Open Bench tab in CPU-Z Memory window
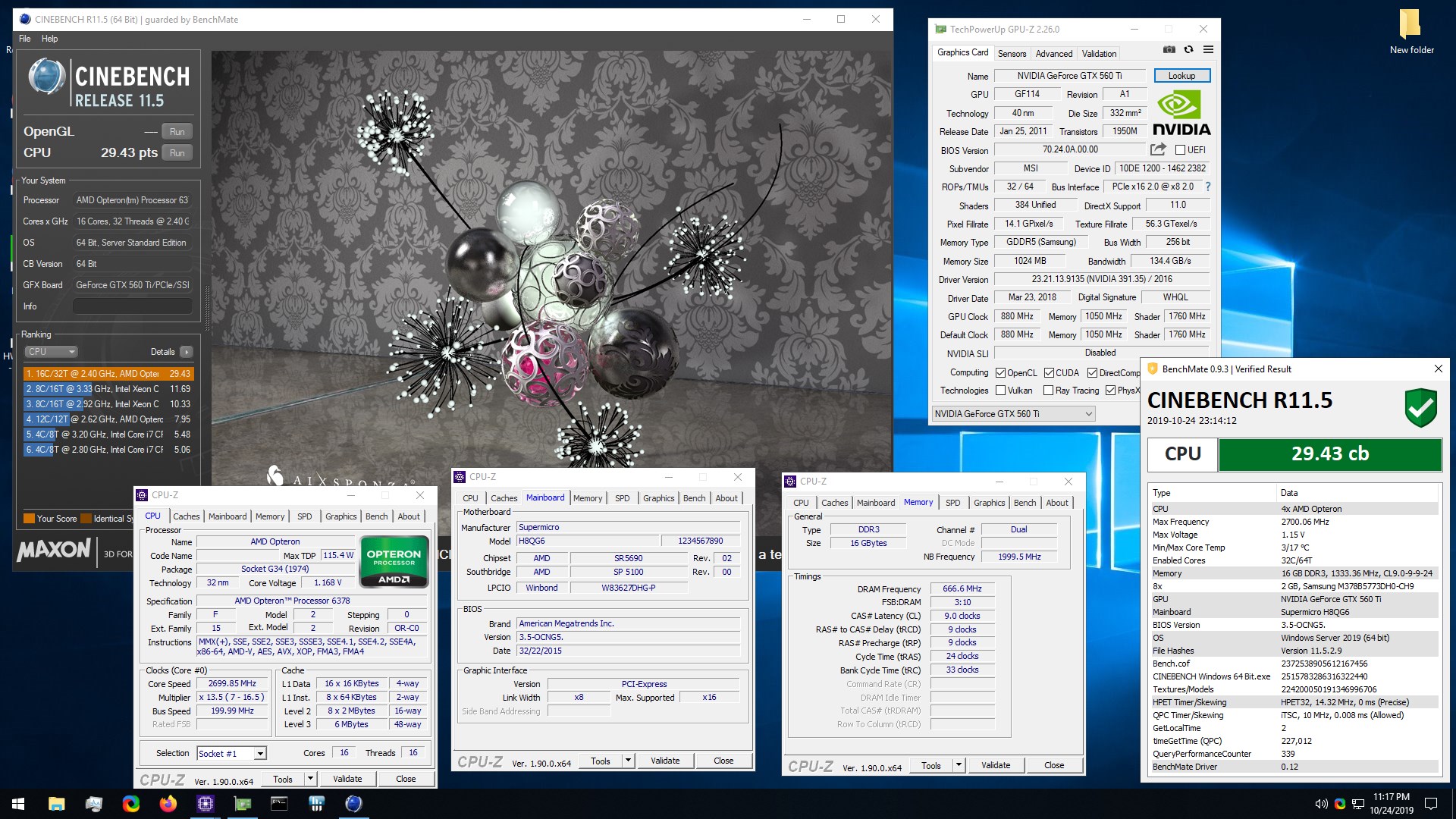Image resolution: width=1456 pixels, height=819 pixels. pos(1025,503)
